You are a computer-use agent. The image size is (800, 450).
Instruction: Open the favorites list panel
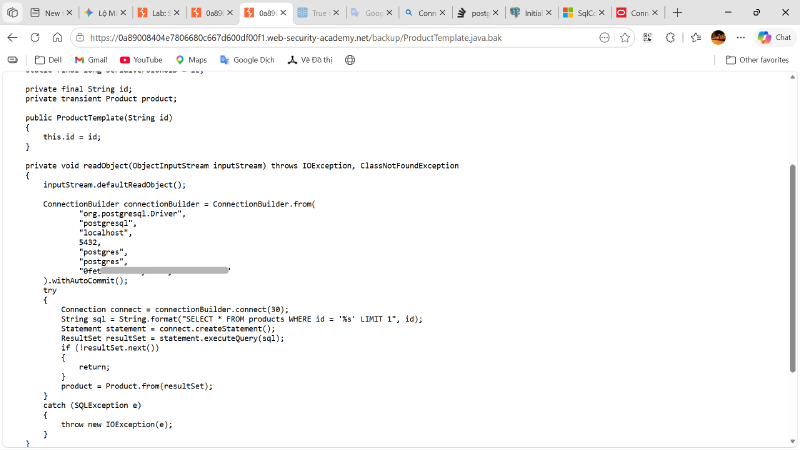pyautogui.click(x=695, y=37)
